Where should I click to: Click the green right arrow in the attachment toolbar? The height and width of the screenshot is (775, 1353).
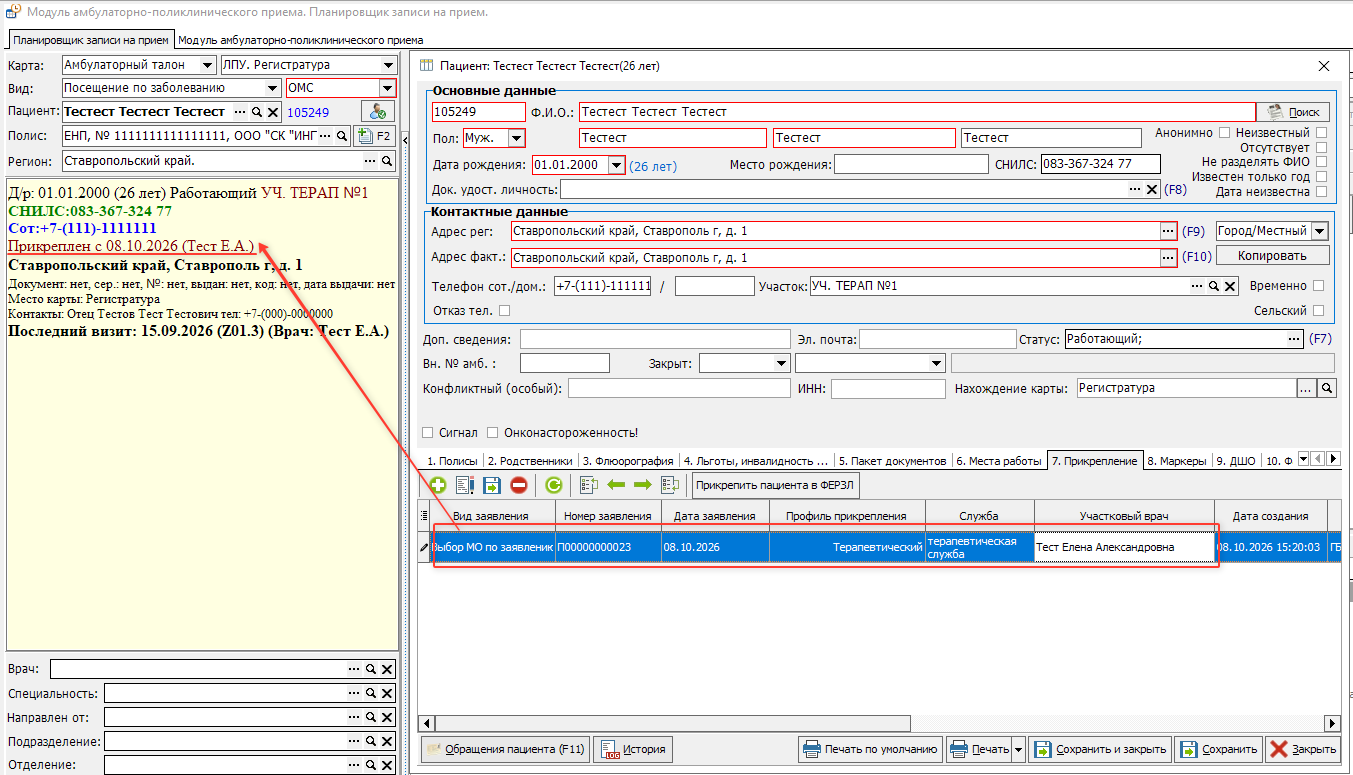[x=642, y=485]
